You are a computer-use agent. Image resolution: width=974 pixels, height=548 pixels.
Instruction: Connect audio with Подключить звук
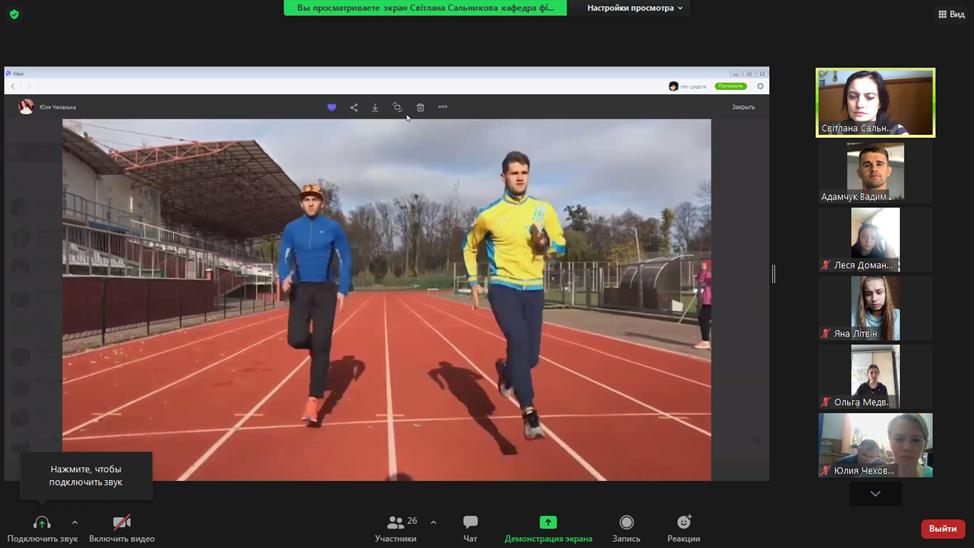tap(42, 528)
